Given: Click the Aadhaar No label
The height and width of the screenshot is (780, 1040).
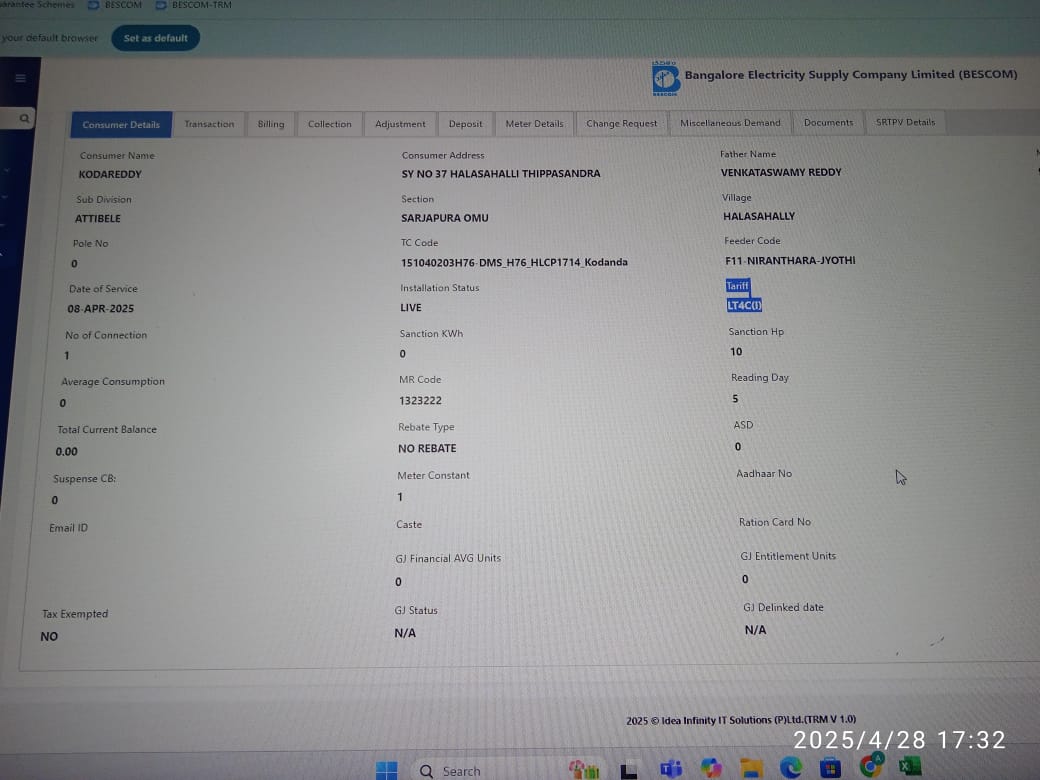Looking at the screenshot, I should pos(764,474).
